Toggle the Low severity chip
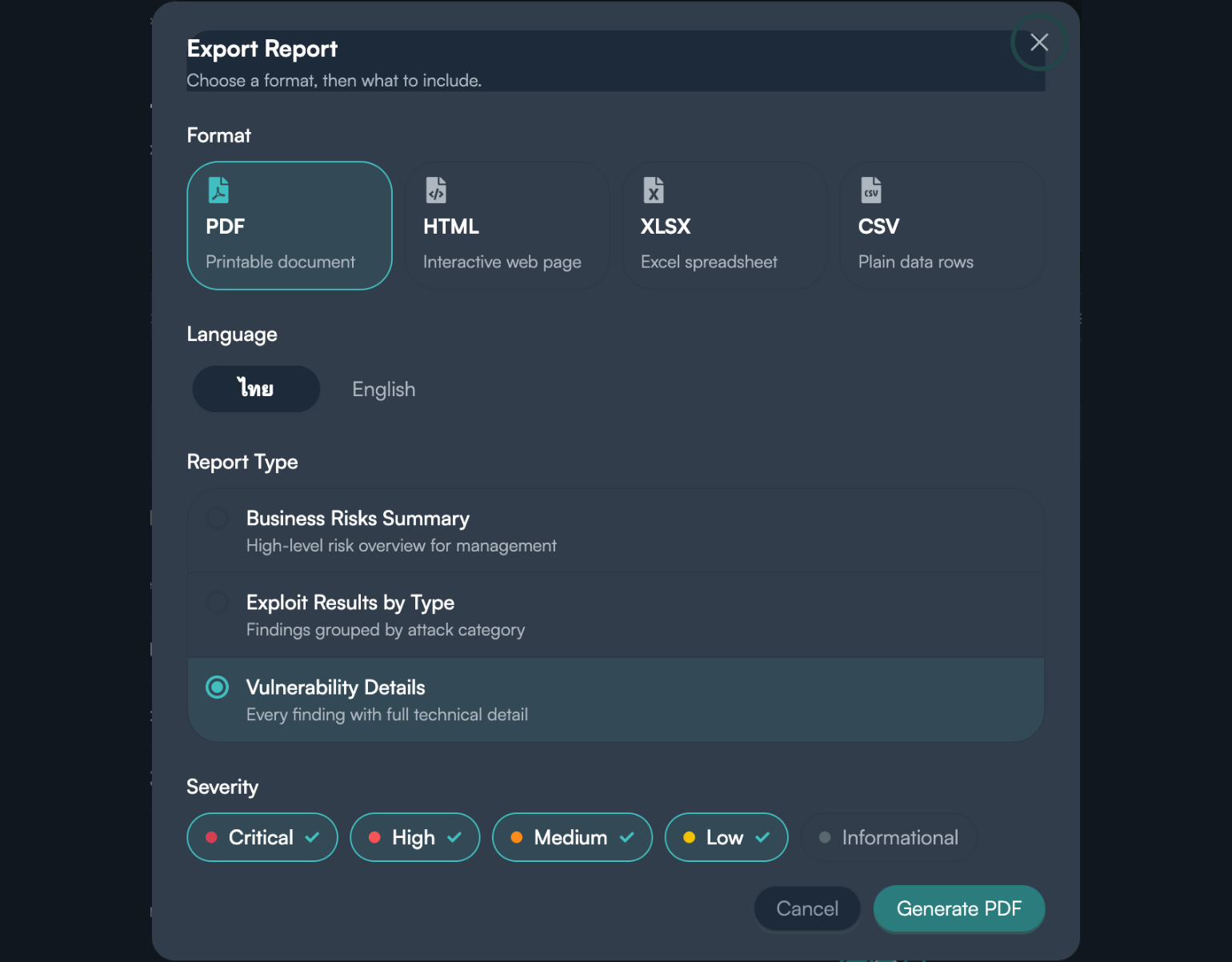The image size is (1232, 962). point(726,837)
